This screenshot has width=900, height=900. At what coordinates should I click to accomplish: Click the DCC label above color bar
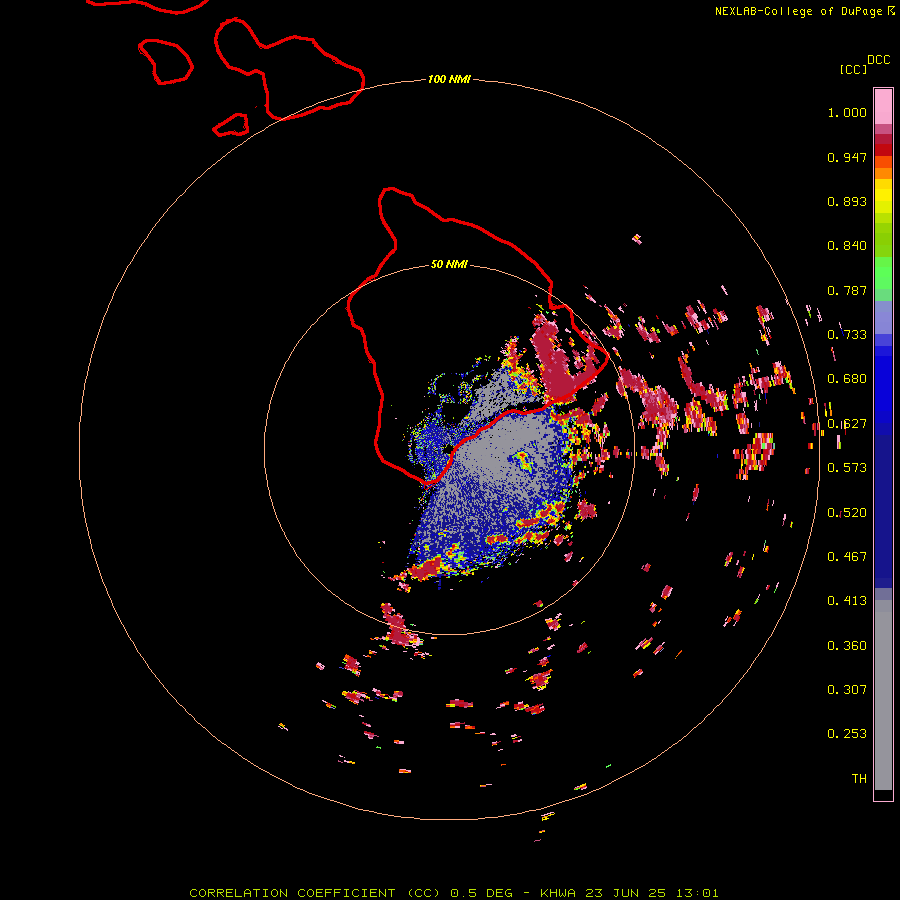click(878, 60)
